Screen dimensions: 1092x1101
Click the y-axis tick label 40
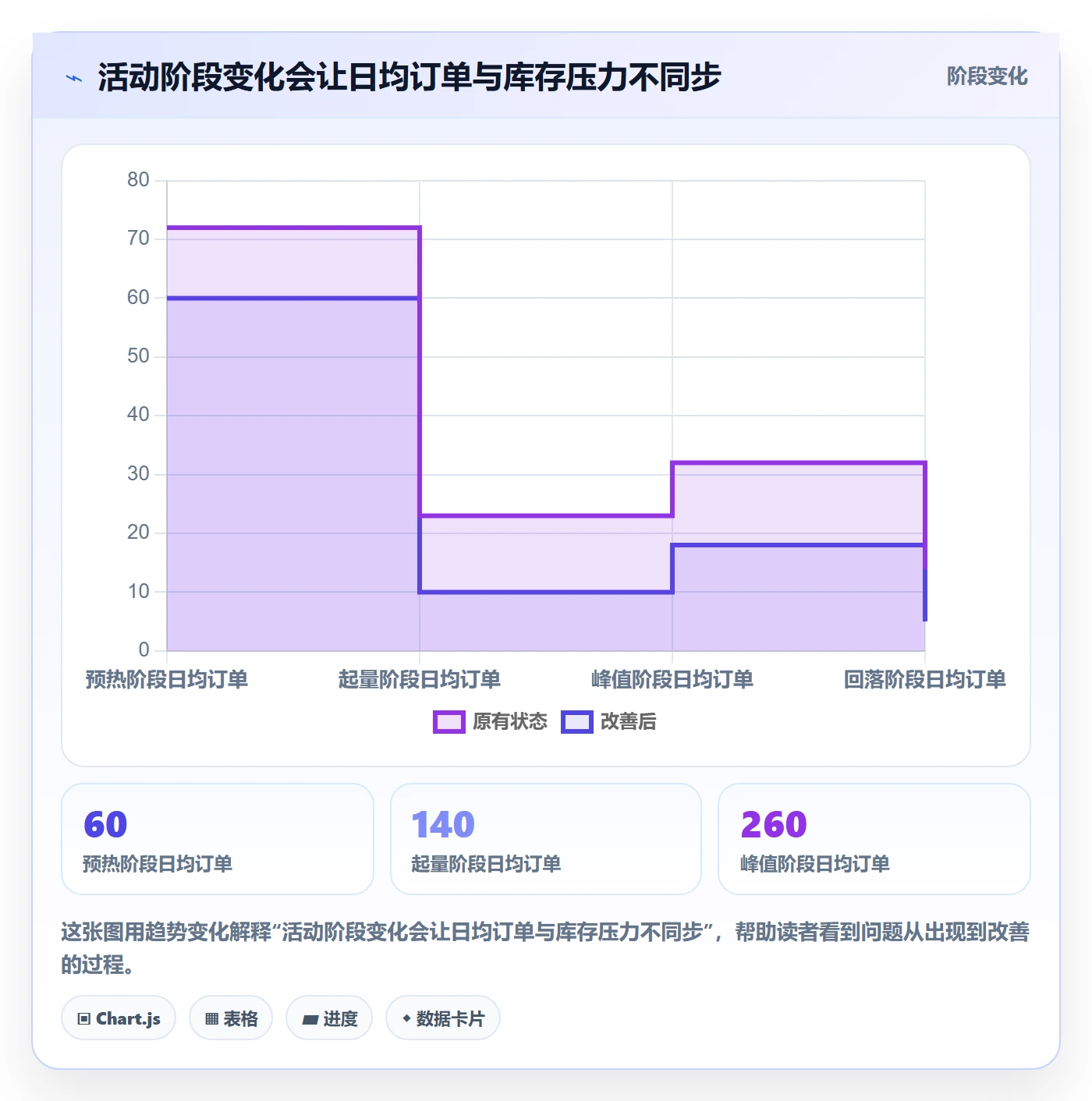tap(138, 415)
